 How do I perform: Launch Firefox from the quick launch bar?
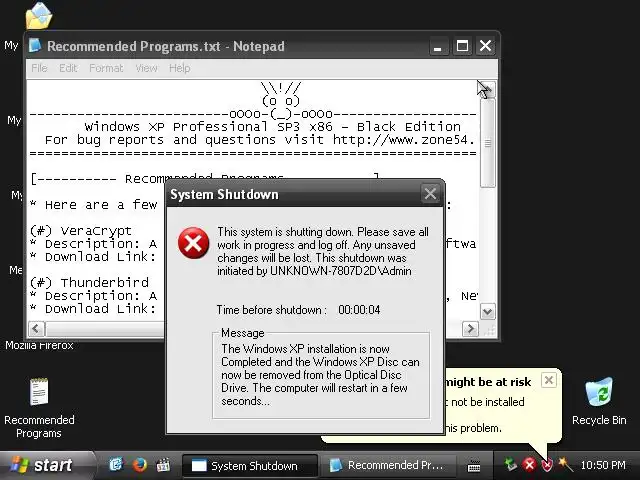point(140,465)
